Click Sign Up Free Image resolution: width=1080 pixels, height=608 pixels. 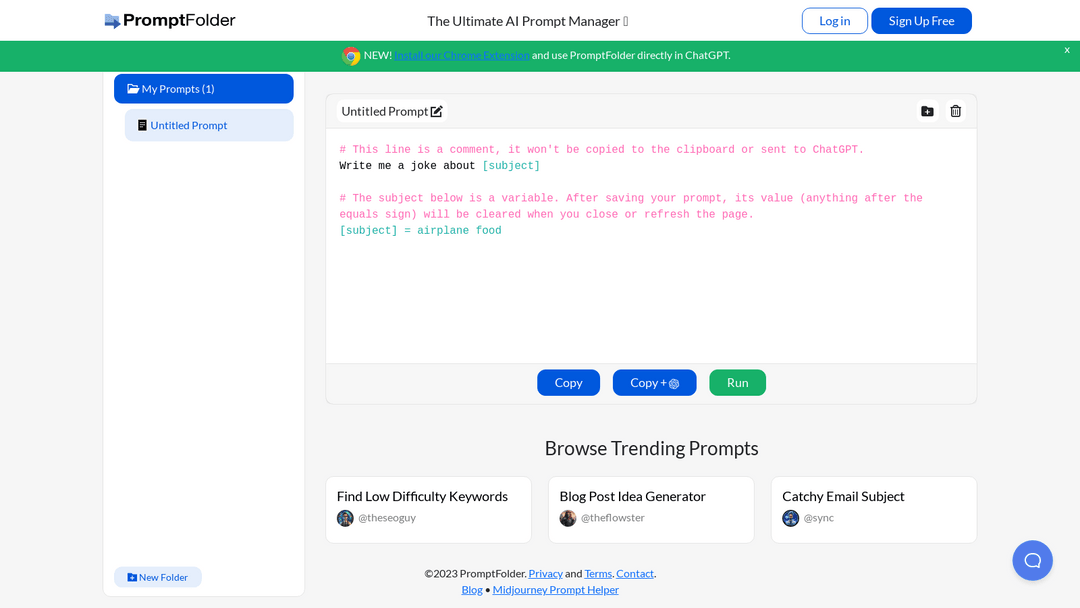coord(921,21)
